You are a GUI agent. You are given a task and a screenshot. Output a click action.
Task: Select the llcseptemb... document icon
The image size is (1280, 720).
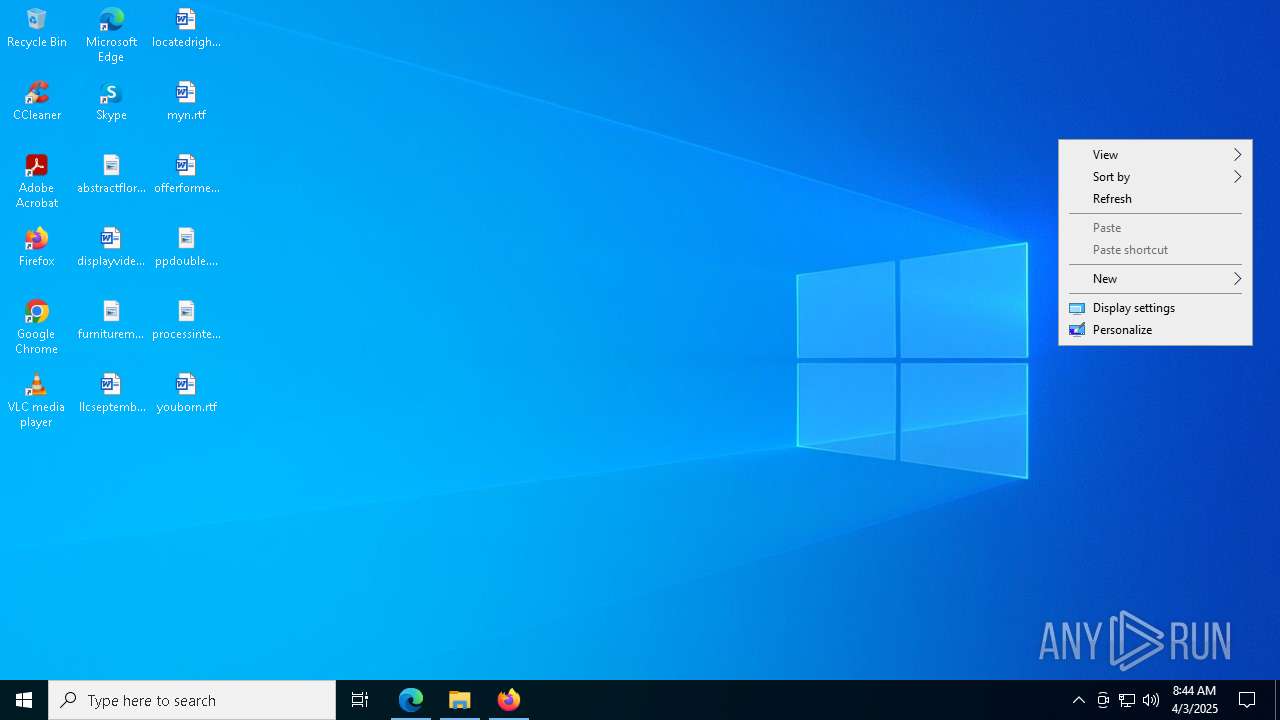[111, 393]
